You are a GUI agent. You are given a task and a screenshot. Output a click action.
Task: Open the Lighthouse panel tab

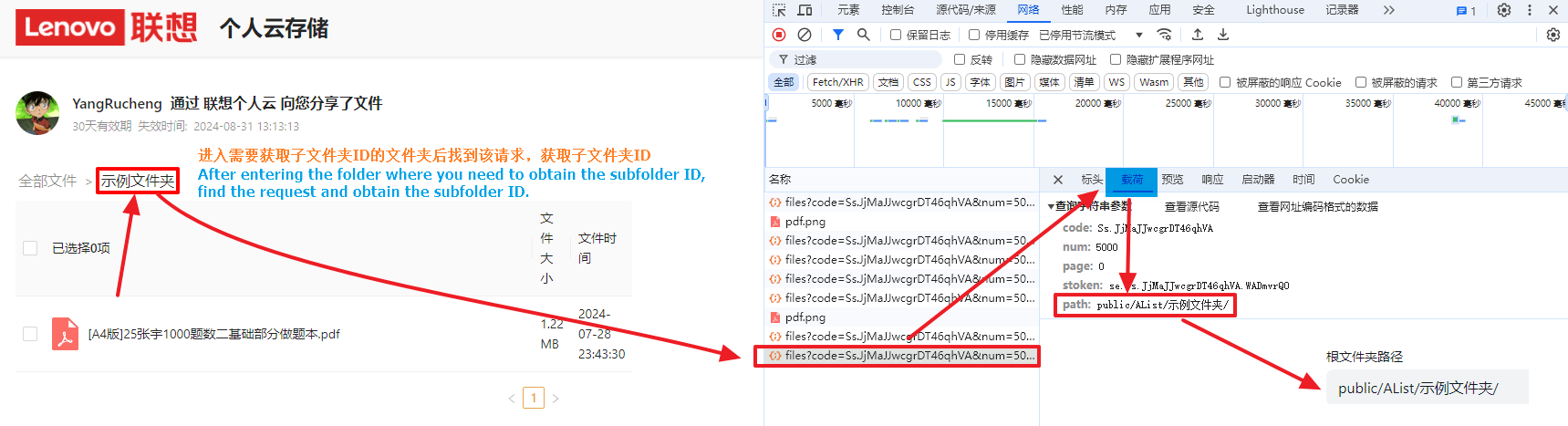tap(1274, 10)
